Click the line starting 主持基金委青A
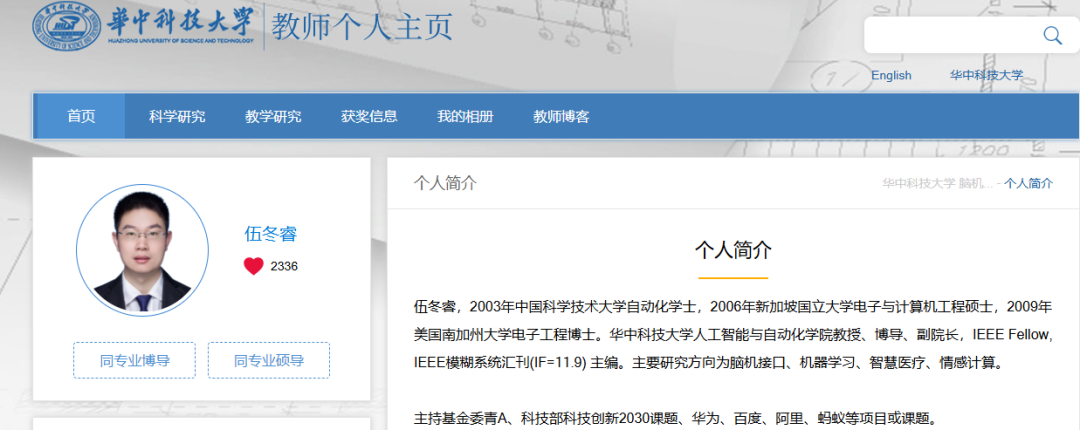 (x=674, y=418)
